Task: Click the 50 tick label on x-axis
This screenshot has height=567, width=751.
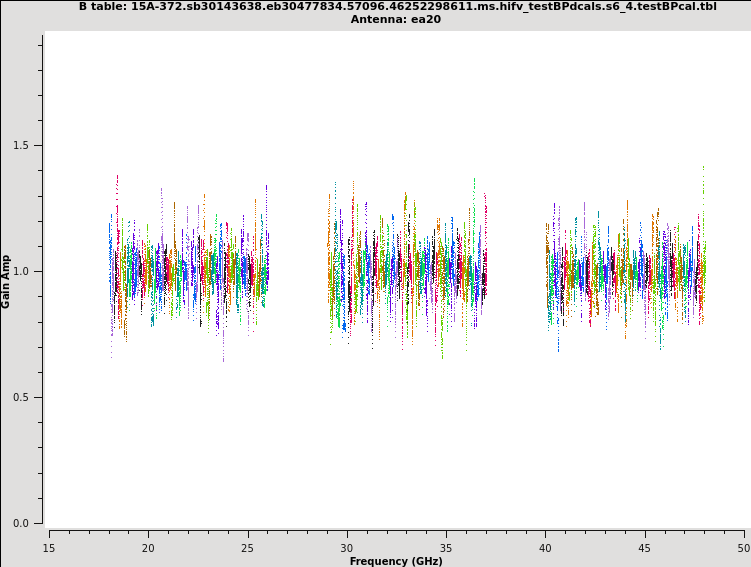Action: 743,548
